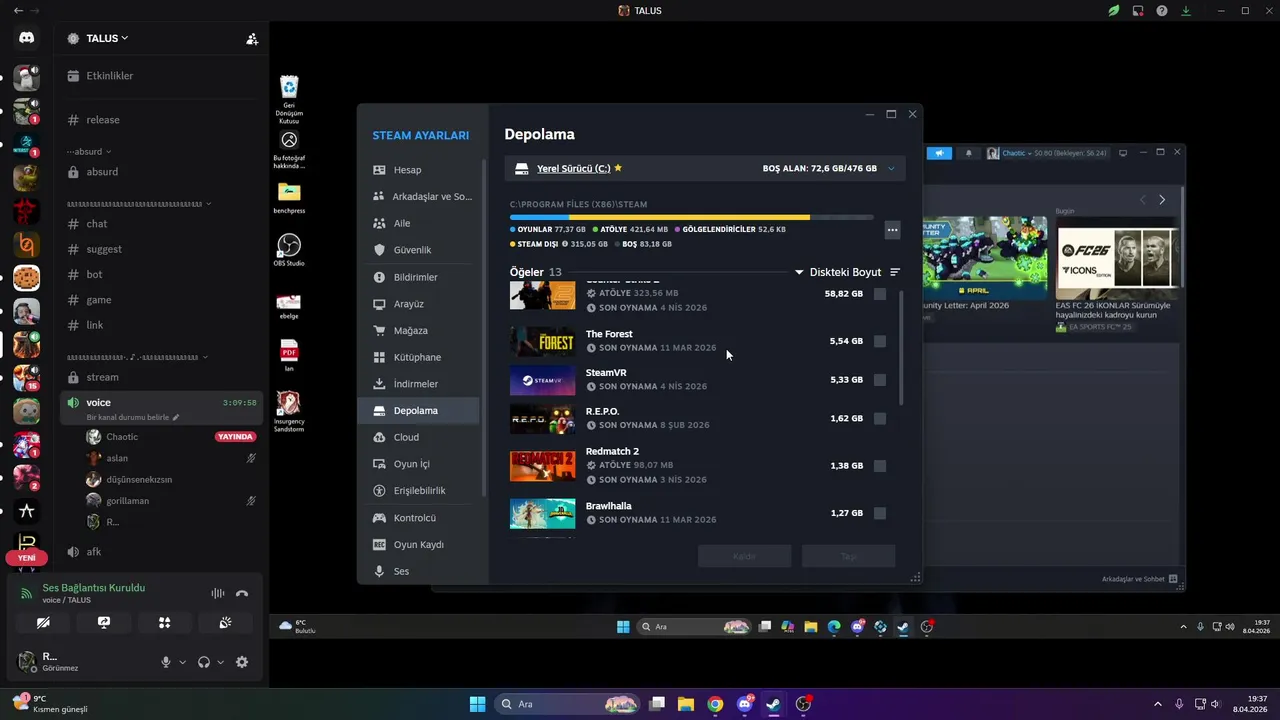Click storage usage bar
The width and height of the screenshot is (1280, 720).
(691, 217)
